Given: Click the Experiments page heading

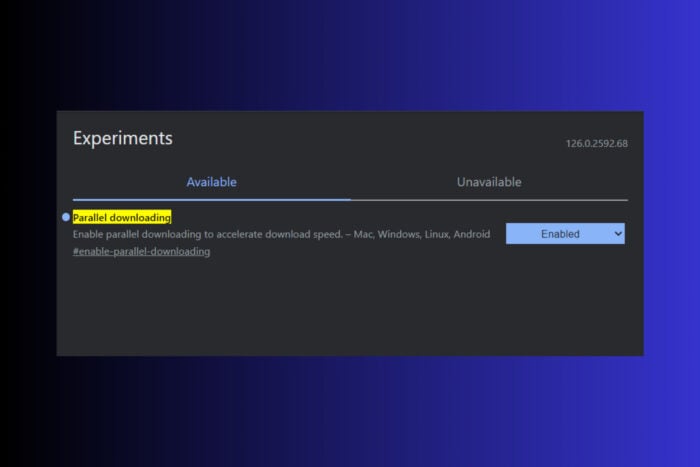Looking at the screenshot, I should point(123,138).
